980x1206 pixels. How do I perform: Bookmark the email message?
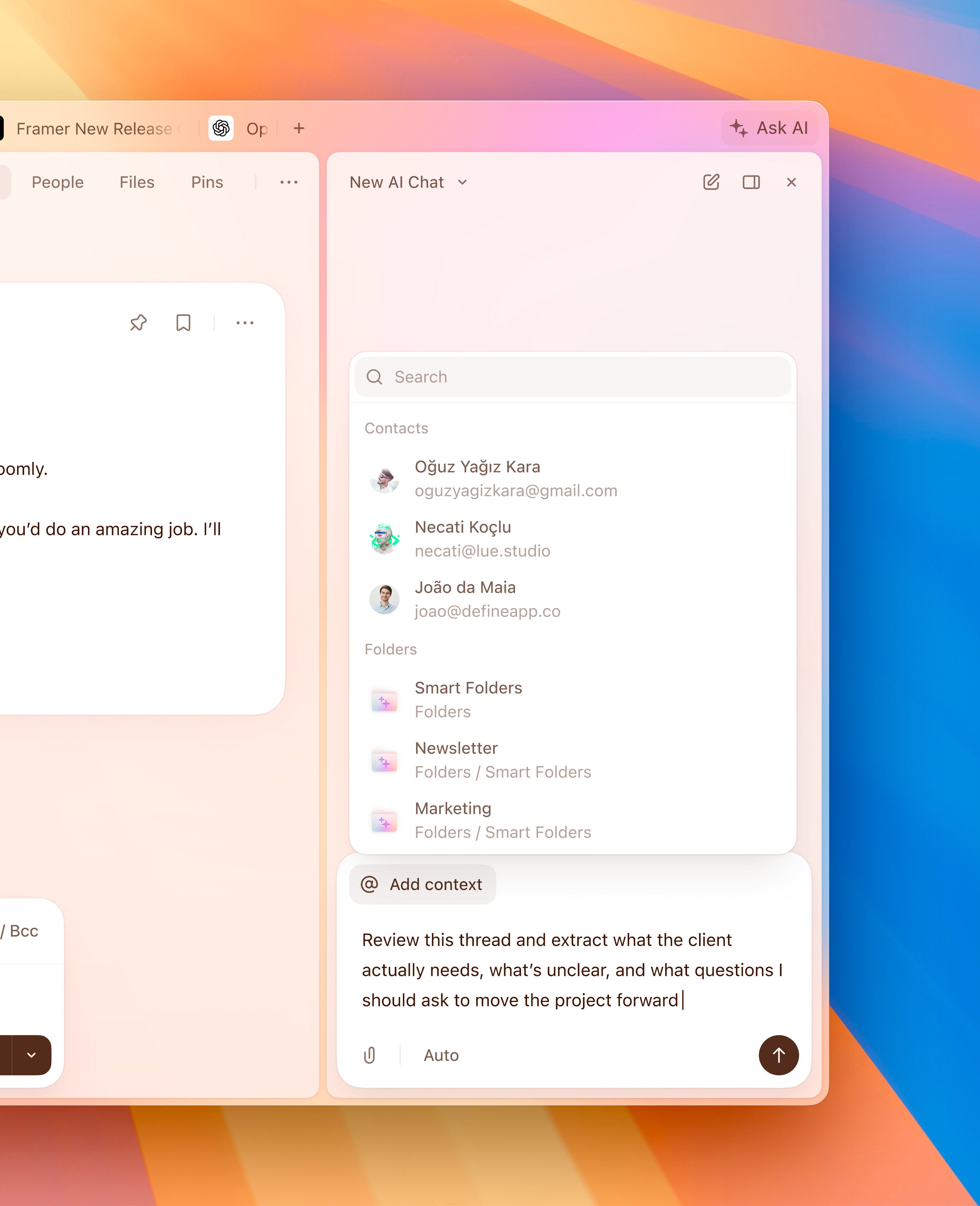[x=183, y=323]
